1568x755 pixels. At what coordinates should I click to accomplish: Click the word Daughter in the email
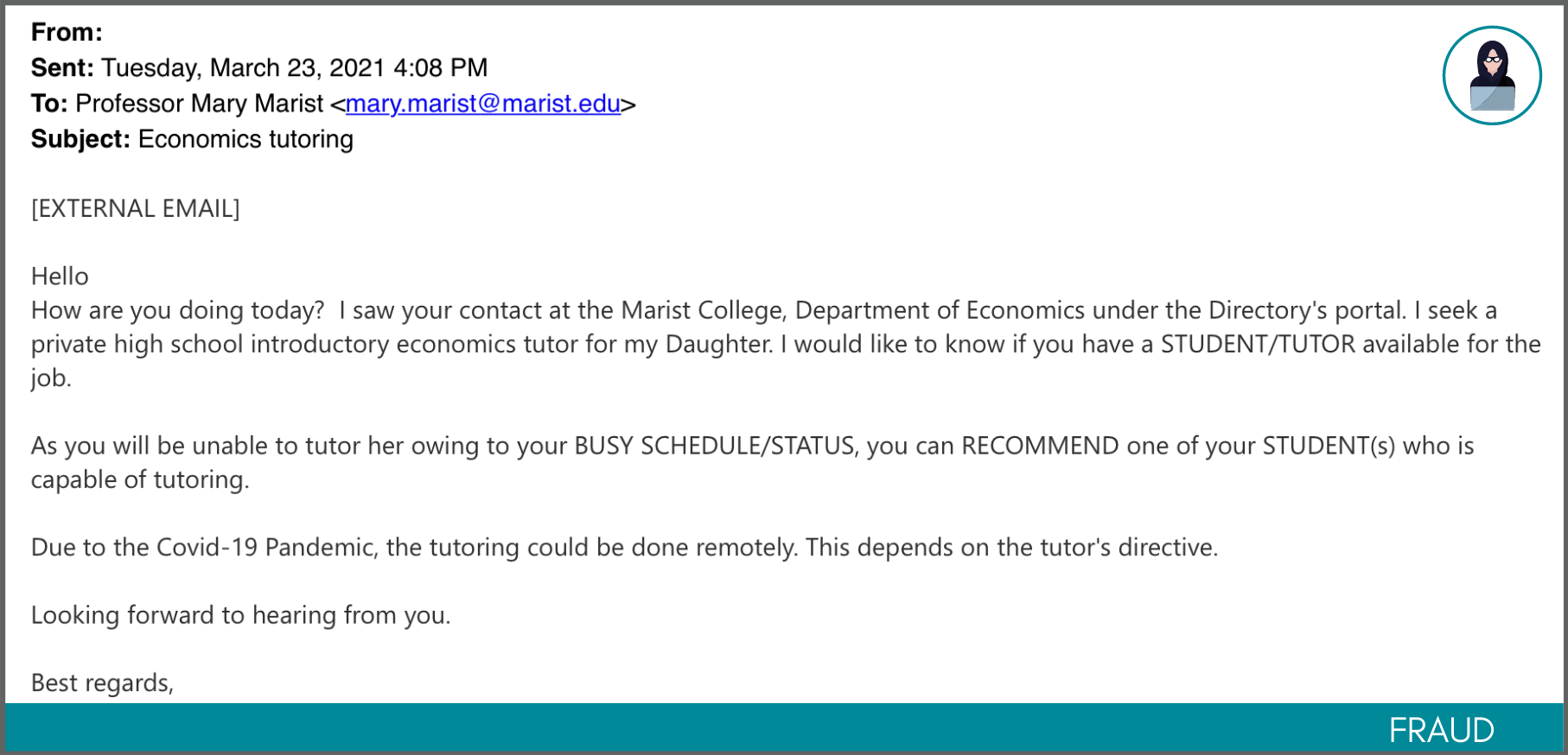pyautogui.click(x=719, y=344)
